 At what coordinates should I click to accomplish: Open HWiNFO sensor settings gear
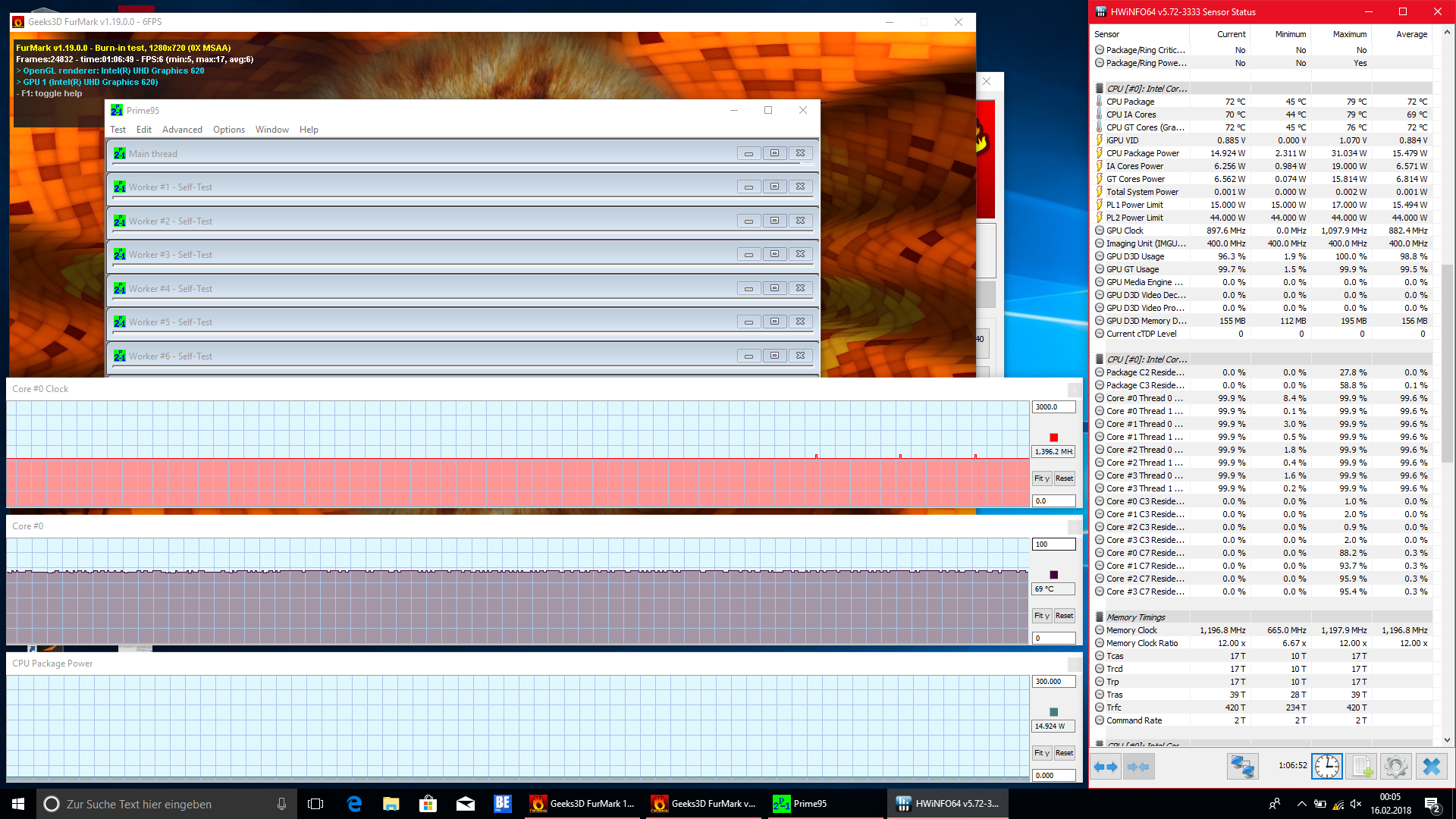tap(1396, 767)
